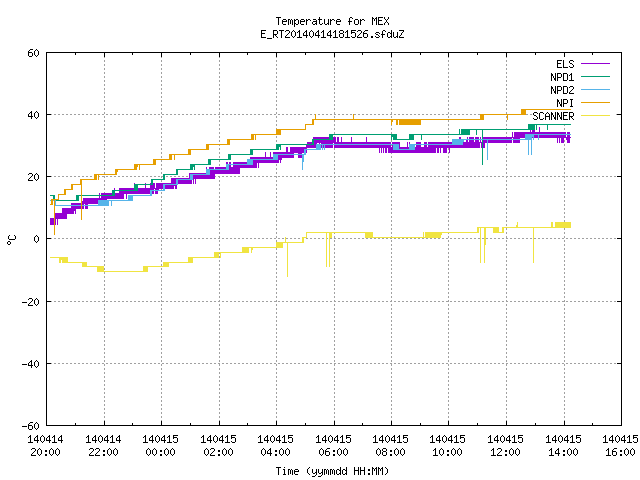Click the y-axis tick label -40
Viewport: 640px width, 480px height.
click(x=31, y=364)
